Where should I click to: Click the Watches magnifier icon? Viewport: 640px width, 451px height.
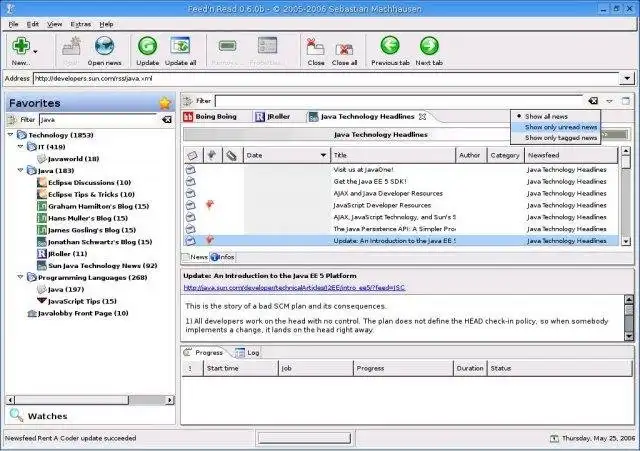tap(16, 415)
